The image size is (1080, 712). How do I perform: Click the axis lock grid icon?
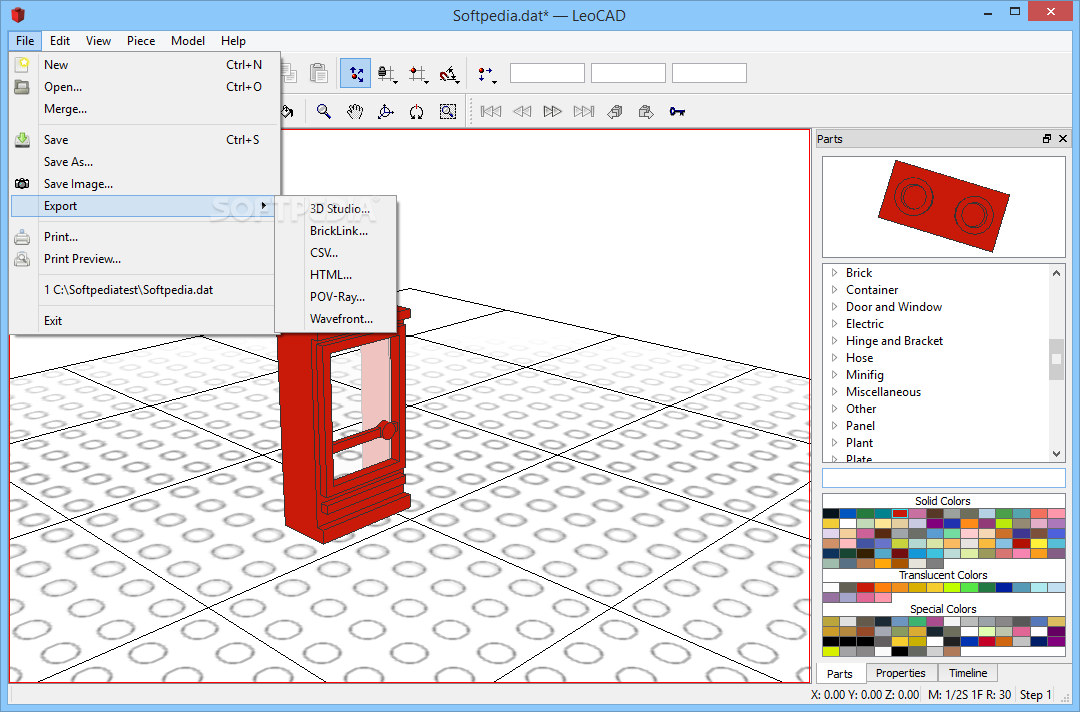coord(385,73)
